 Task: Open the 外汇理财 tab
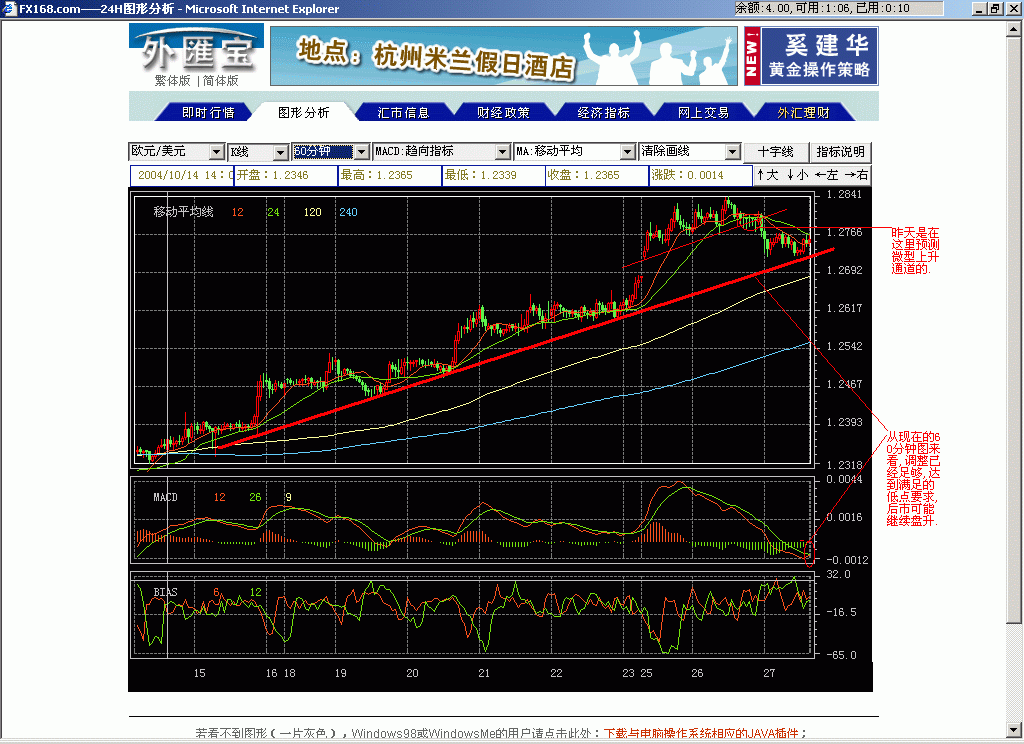[803, 112]
